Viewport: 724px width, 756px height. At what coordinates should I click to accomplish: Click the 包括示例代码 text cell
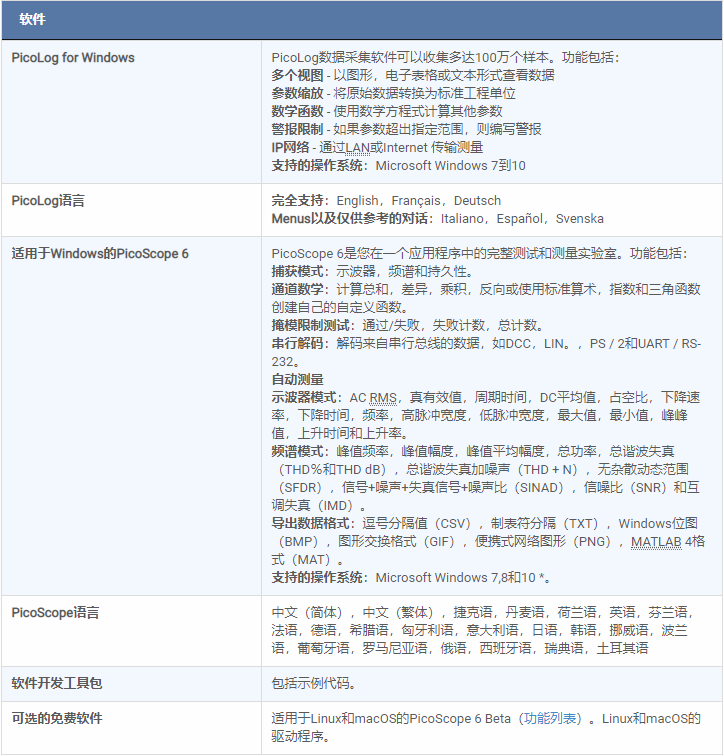[x=313, y=684]
